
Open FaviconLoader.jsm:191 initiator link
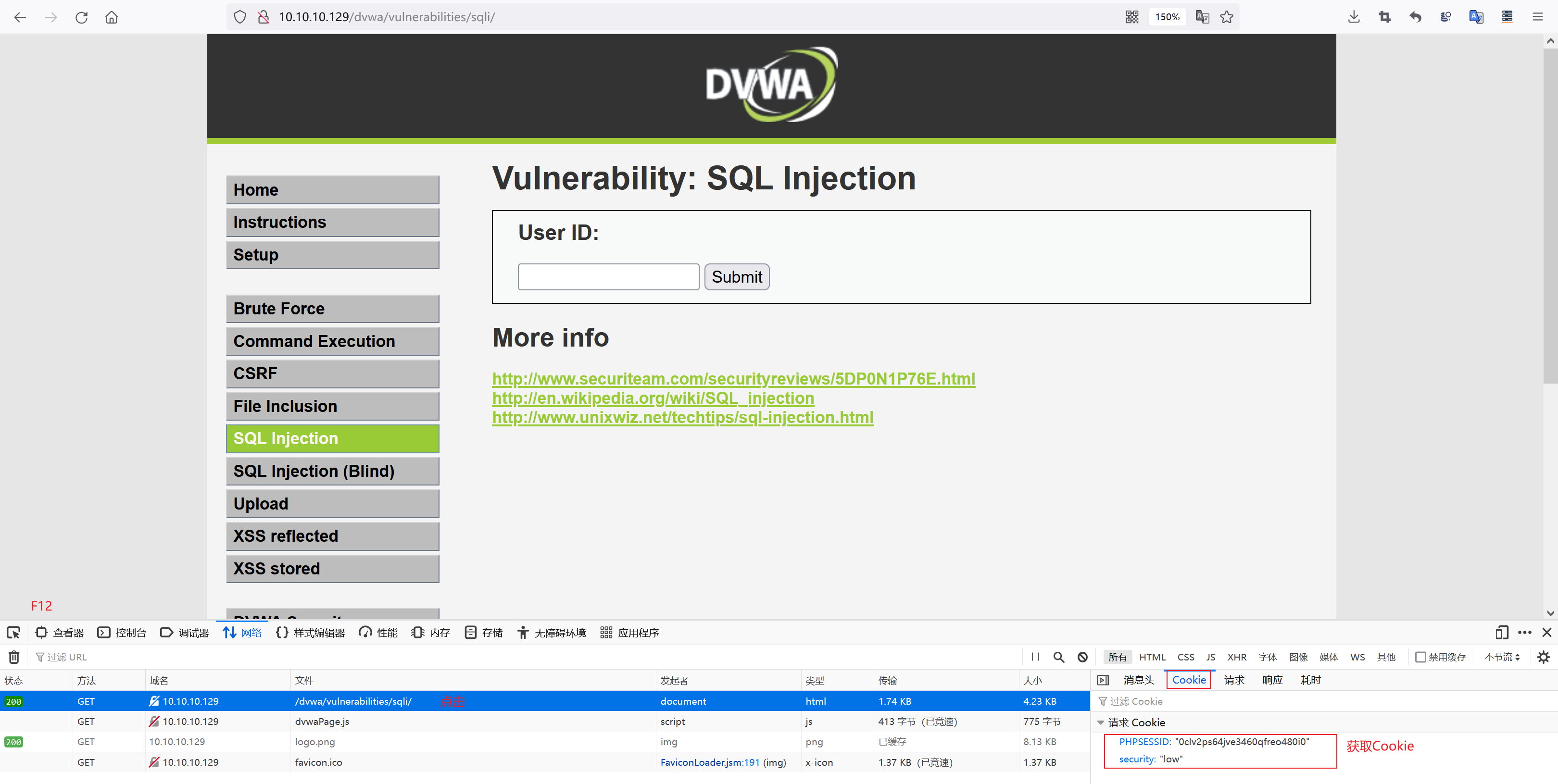click(709, 762)
